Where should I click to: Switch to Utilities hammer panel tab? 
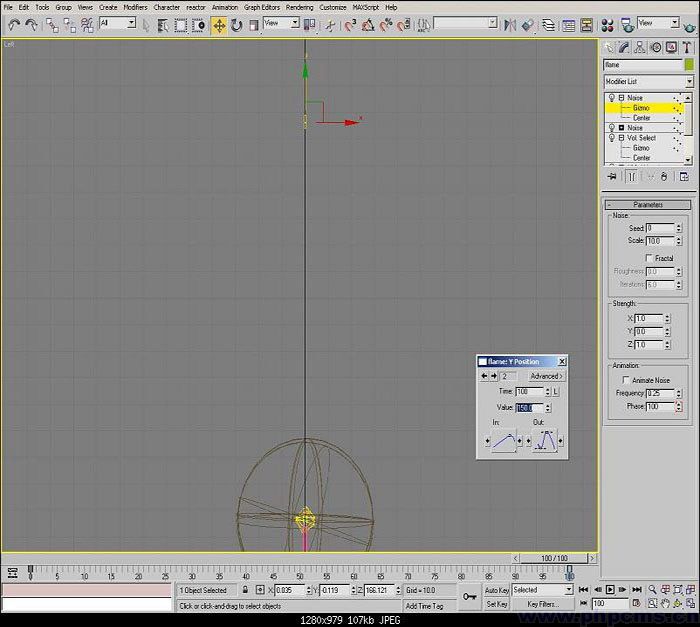pos(688,47)
